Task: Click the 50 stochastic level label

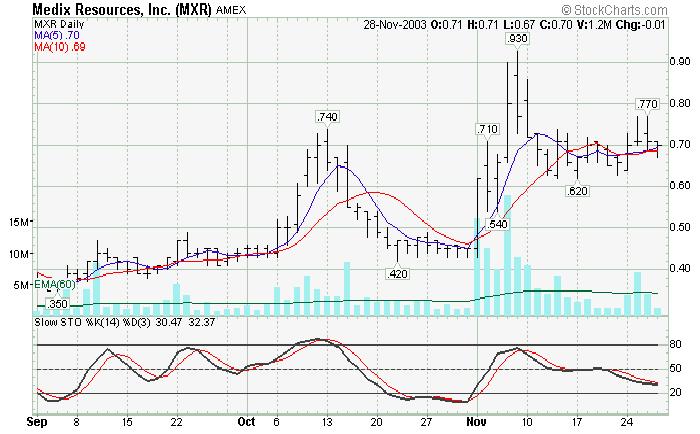Action: click(x=675, y=368)
